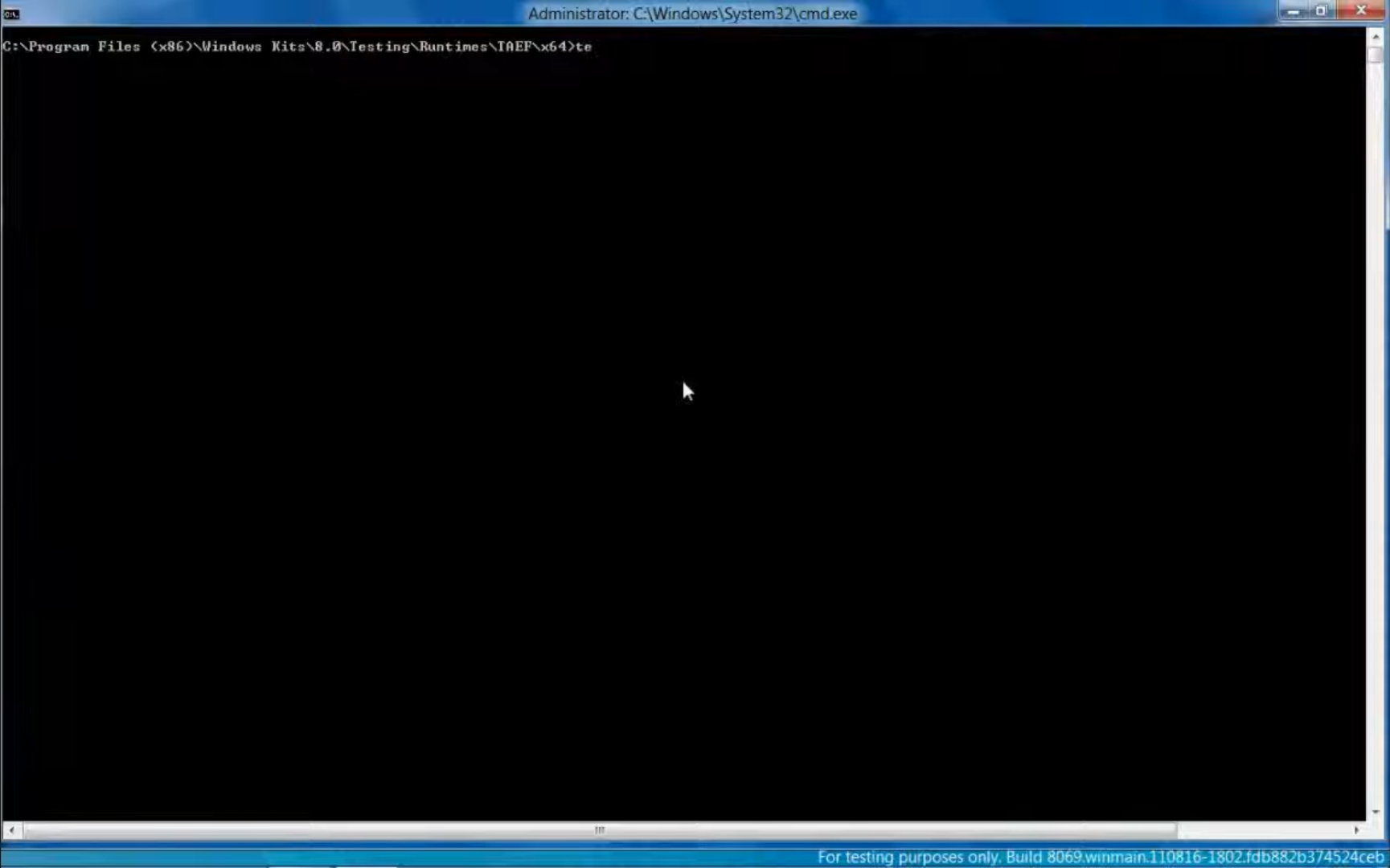The height and width of the screenshot is (868, 1390).
Task: Close the Administrator cmd.exe window
Action: click(1361, 10)
